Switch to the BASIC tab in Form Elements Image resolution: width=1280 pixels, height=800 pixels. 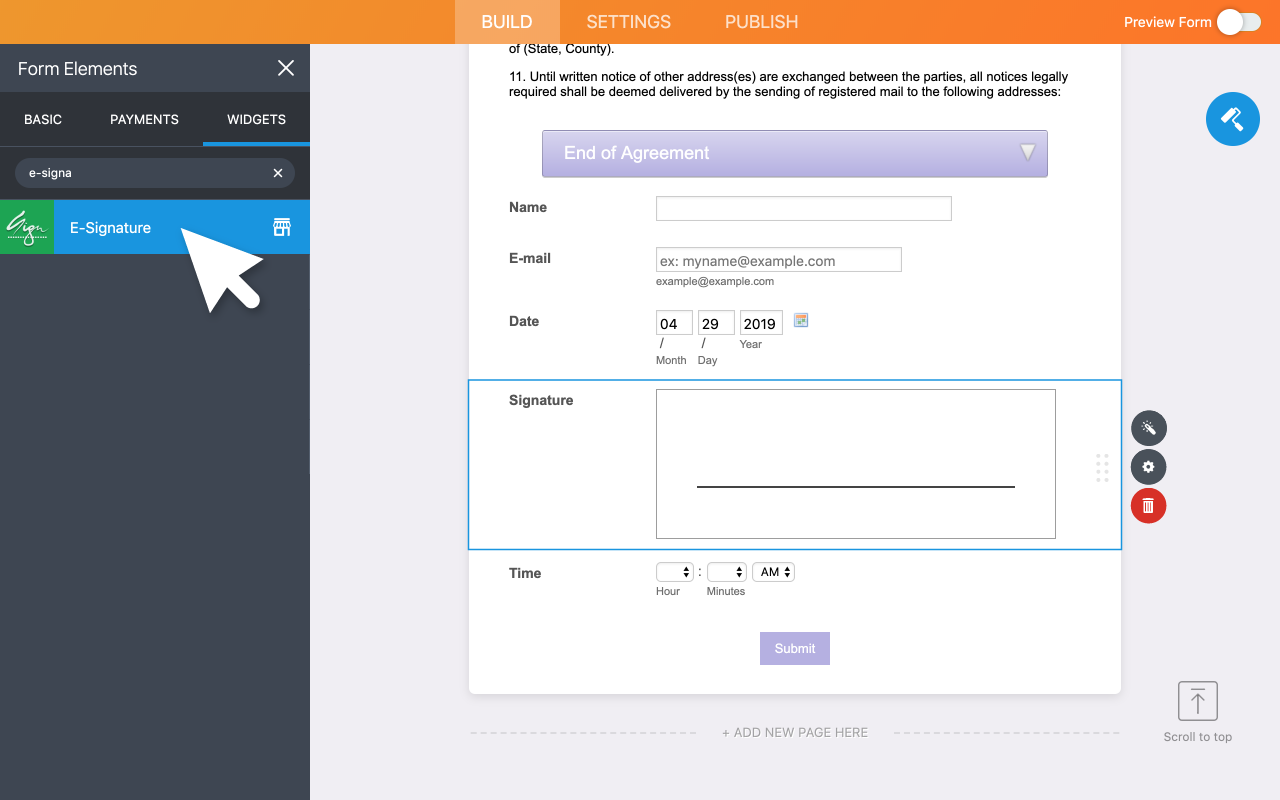pos(43,119)
